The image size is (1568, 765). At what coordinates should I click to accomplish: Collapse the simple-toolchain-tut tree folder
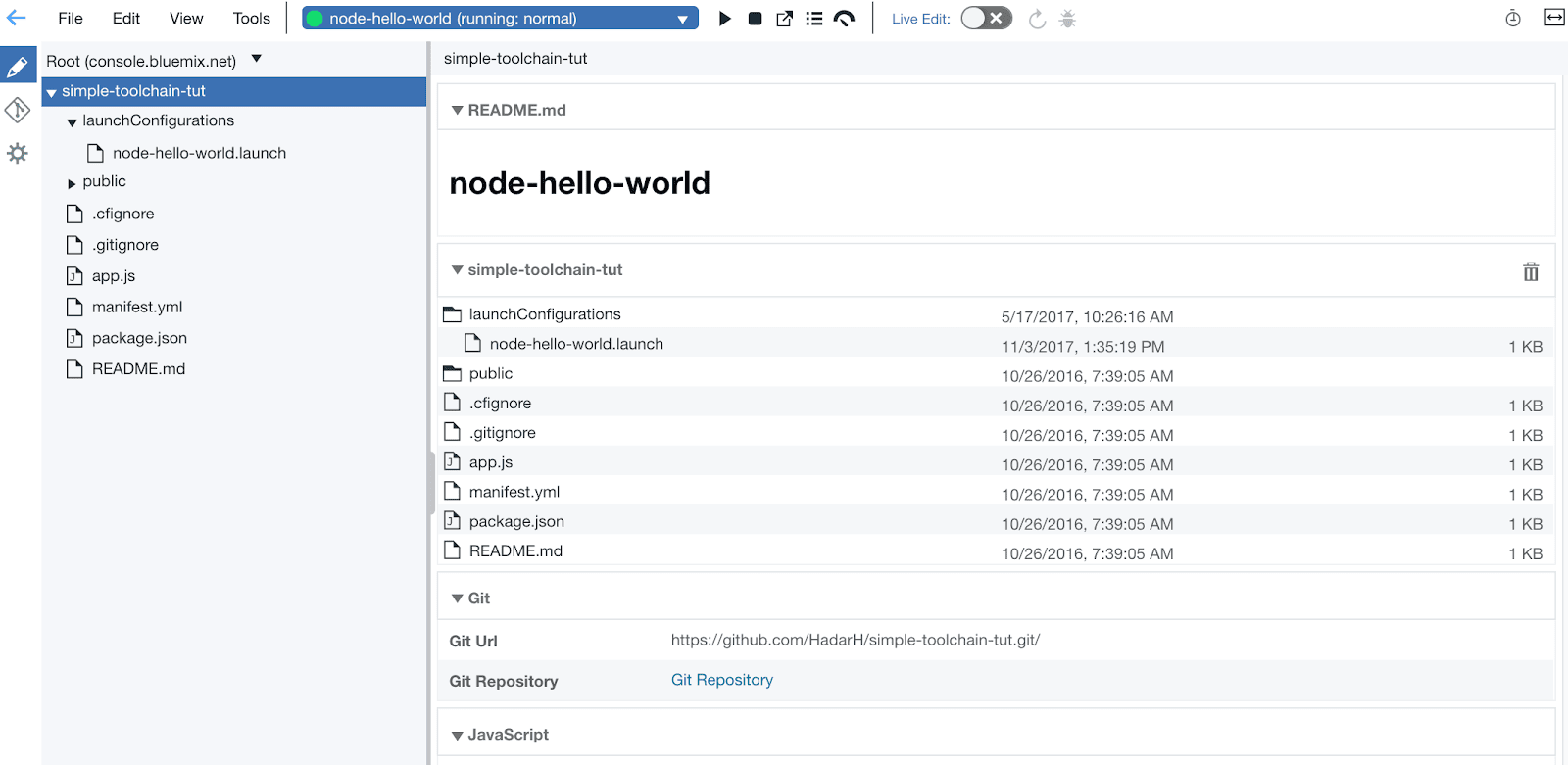coord(51,93)
